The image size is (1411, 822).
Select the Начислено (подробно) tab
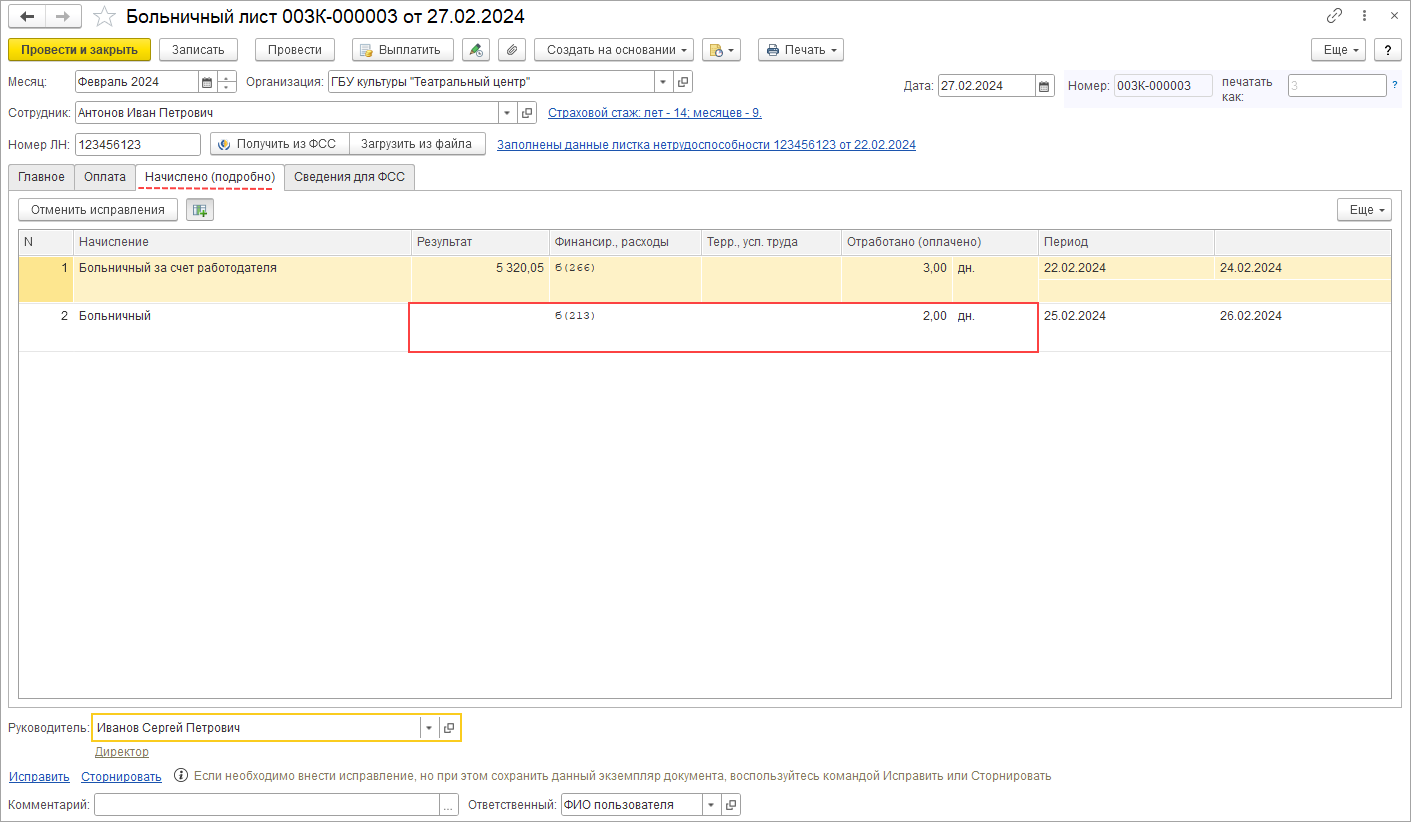coord(210,177)
